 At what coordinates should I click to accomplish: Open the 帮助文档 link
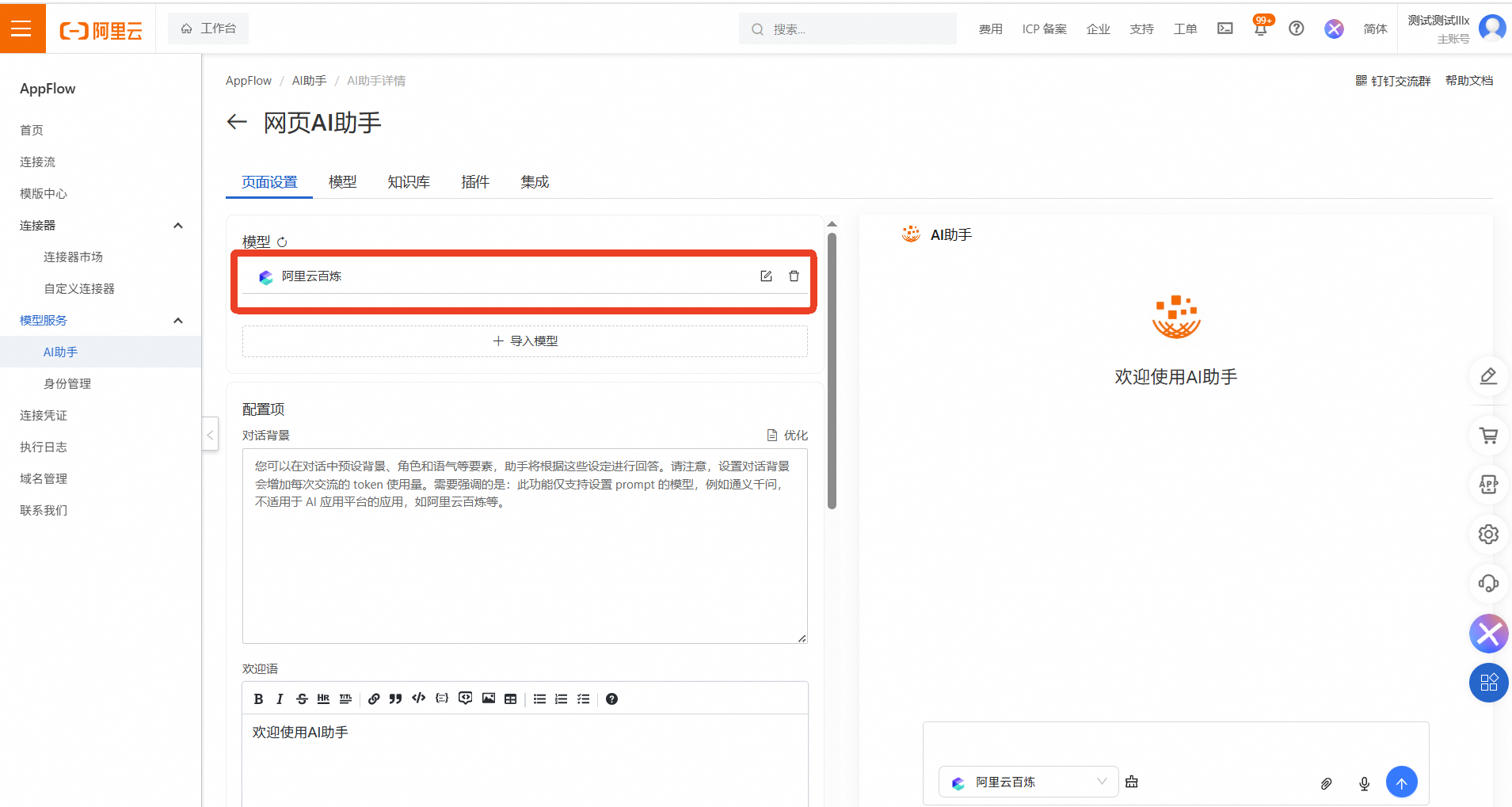tap(1469, 81)
